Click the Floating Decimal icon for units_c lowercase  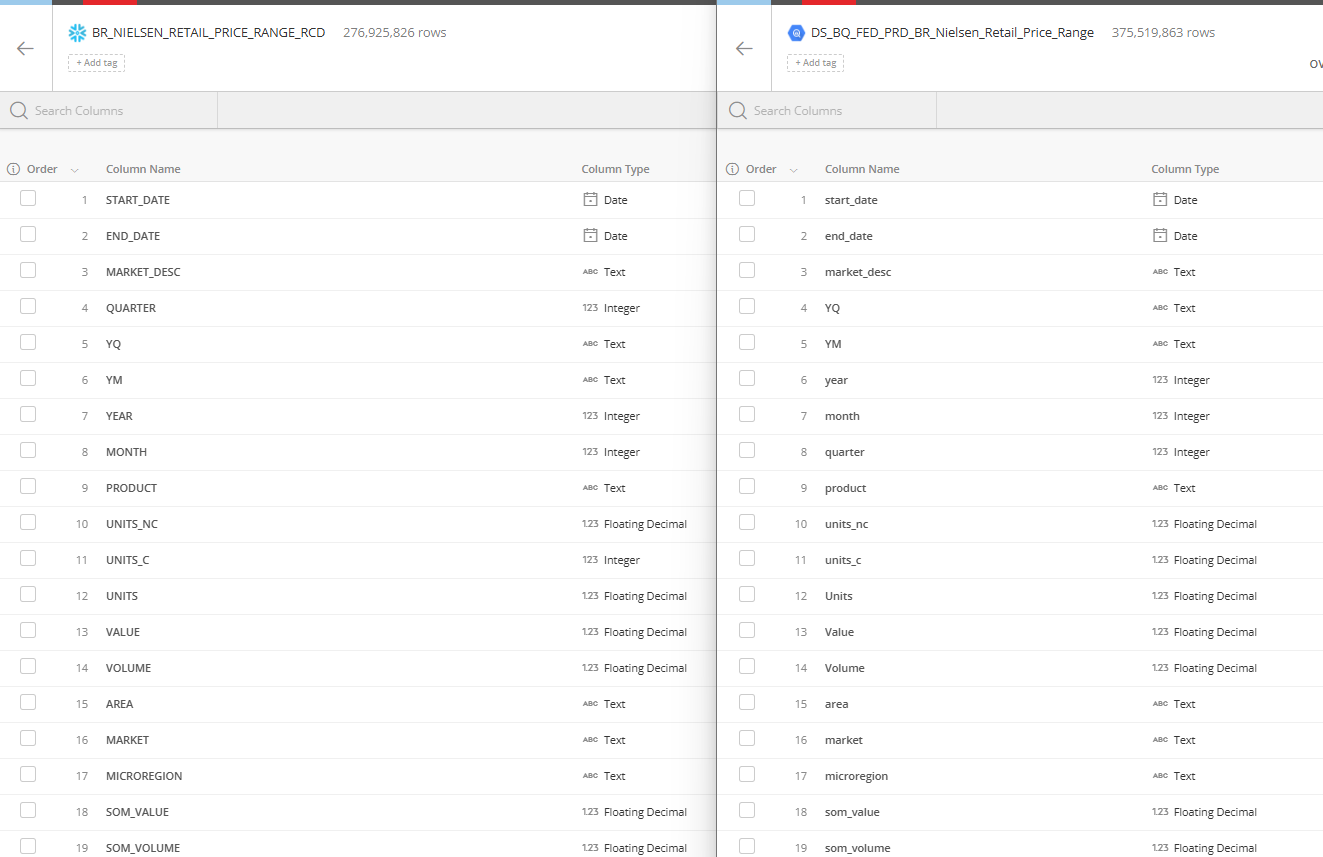click(x=1160, y=560)
